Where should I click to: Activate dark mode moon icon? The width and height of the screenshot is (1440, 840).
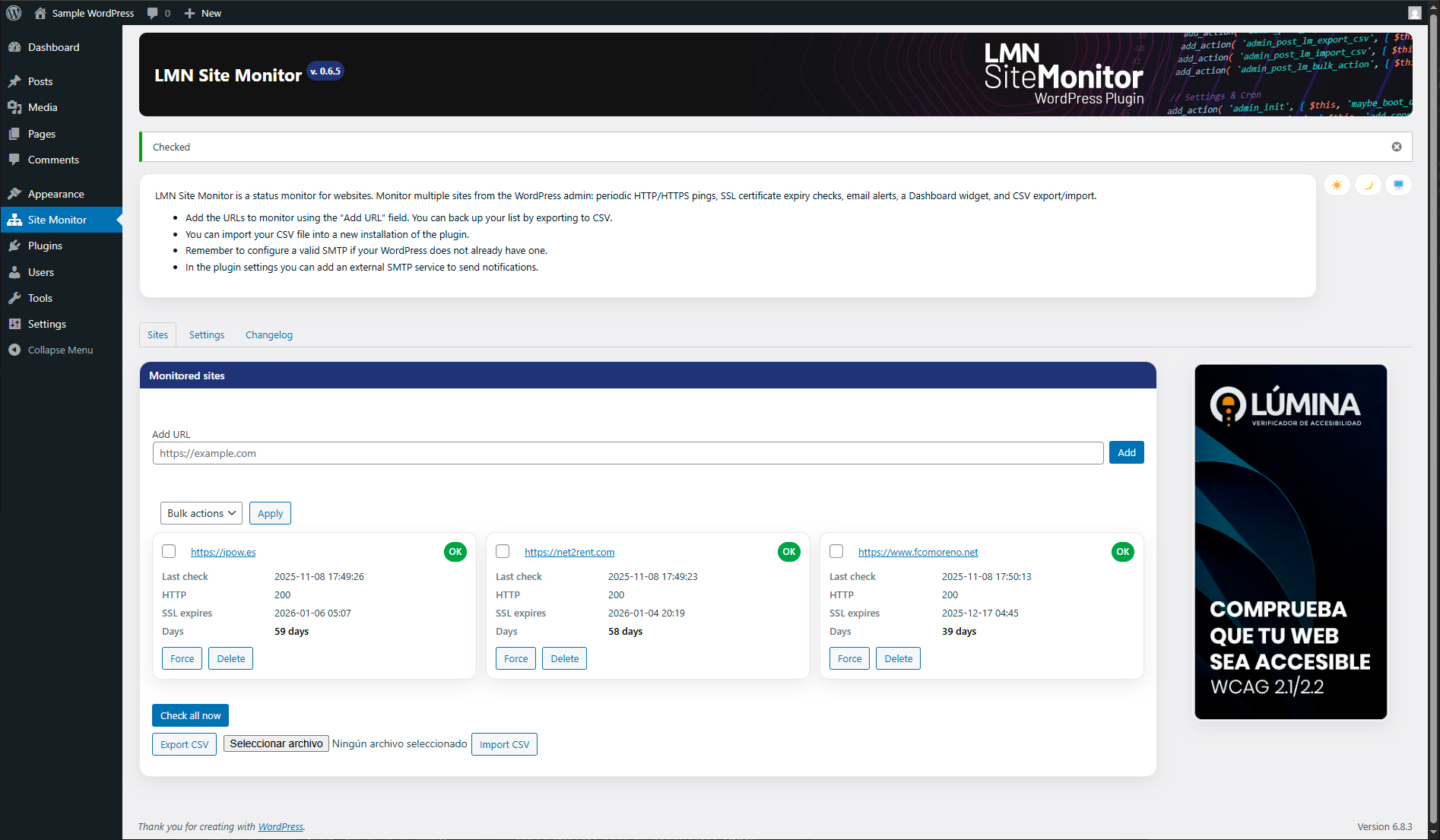(1368, 185)
